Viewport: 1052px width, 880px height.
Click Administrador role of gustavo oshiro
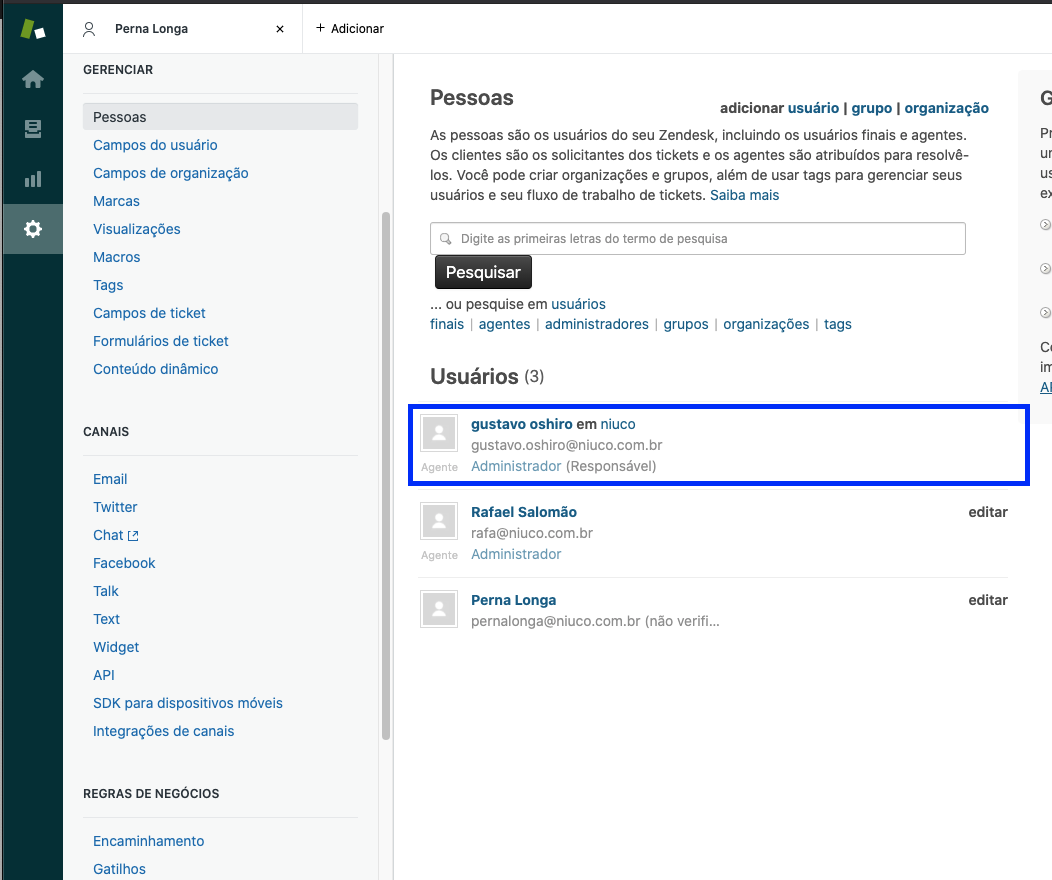point(516,466)
